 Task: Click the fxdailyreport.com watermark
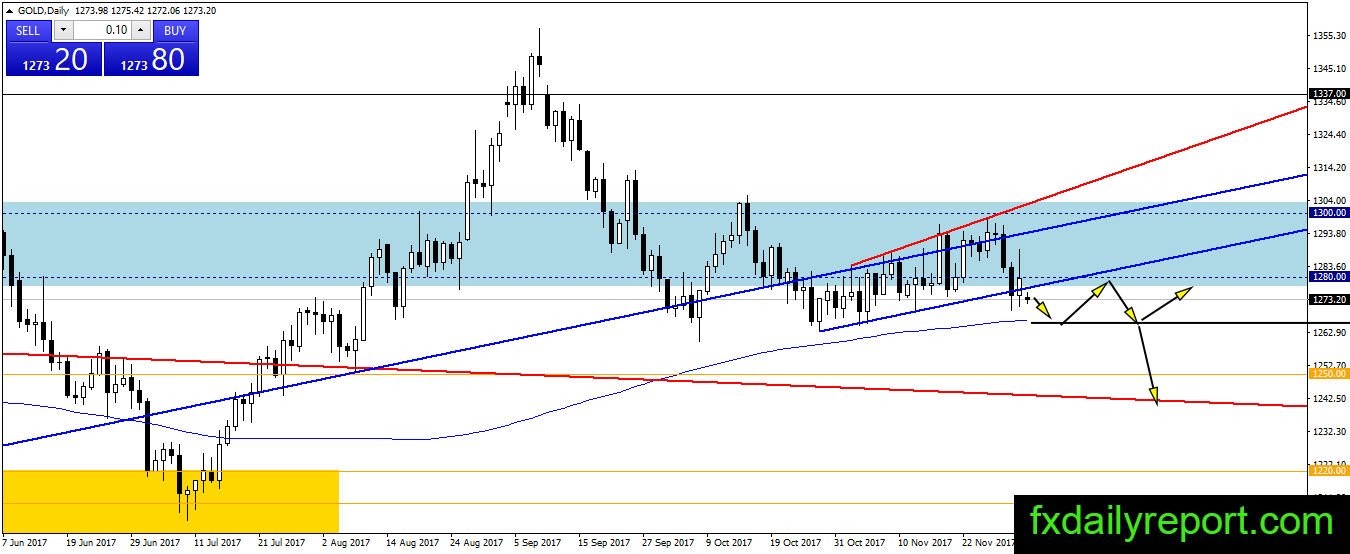coord(1180,521)
